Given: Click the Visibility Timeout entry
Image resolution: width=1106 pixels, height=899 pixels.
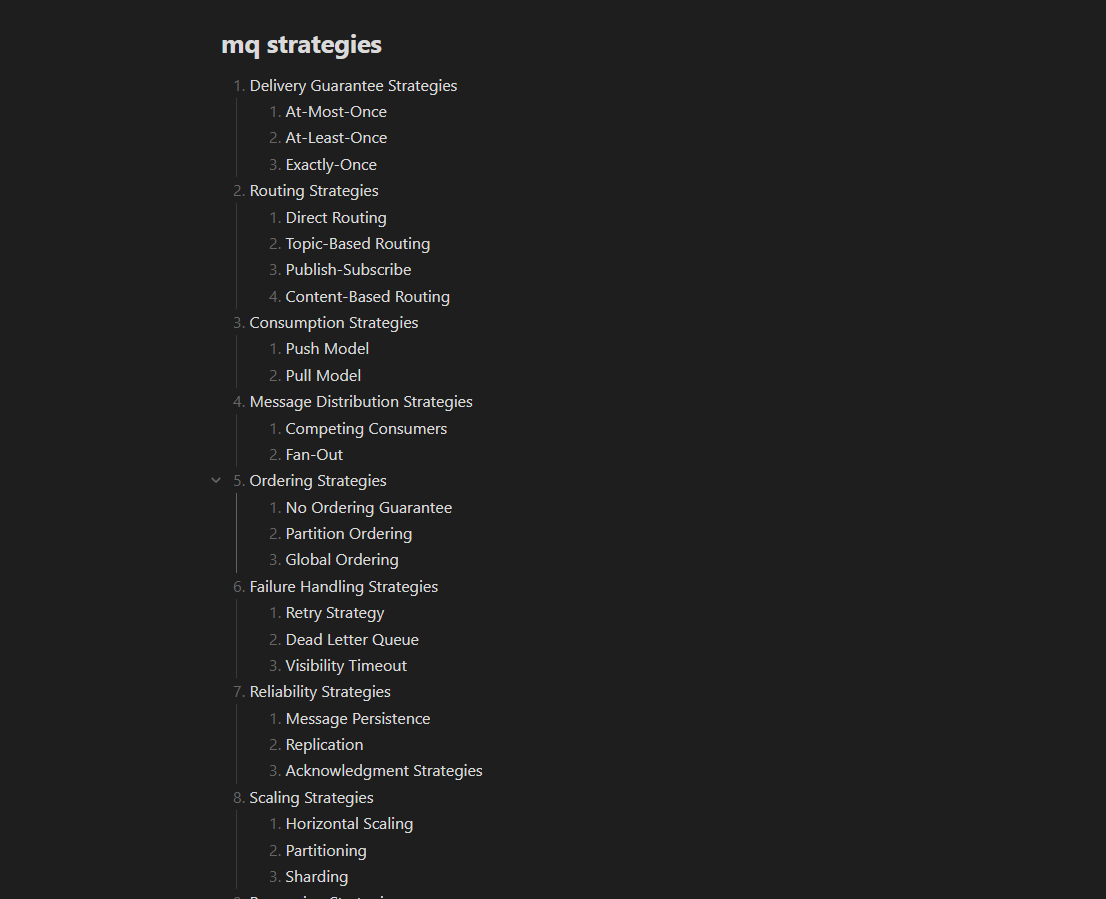Looking at the screenshot, I should 346,666.
